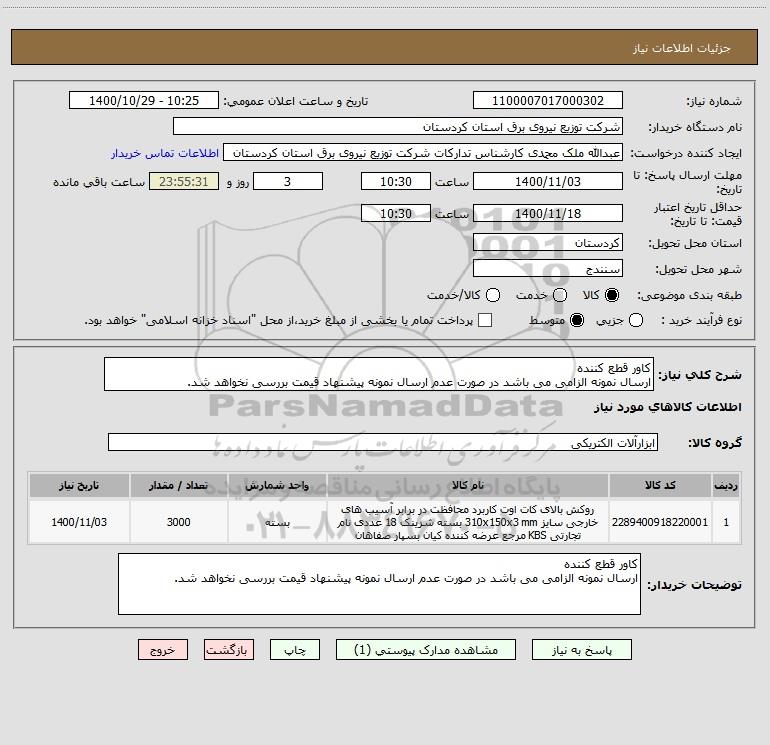
Task: Click the delivery province field کردستان
Action: (x=548, y=242)
